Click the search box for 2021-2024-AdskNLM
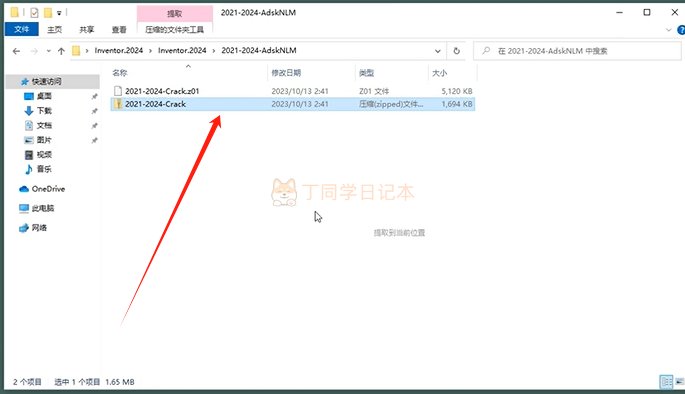Screen dimensions: 685x394 coord(577,51)
